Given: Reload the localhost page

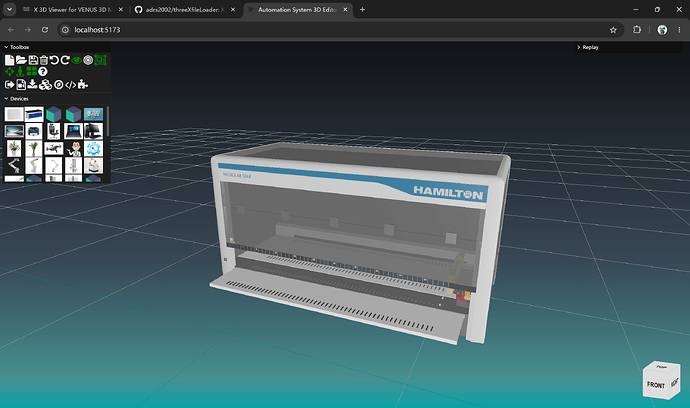Looking at the screenshot, I should click(45, 29).
